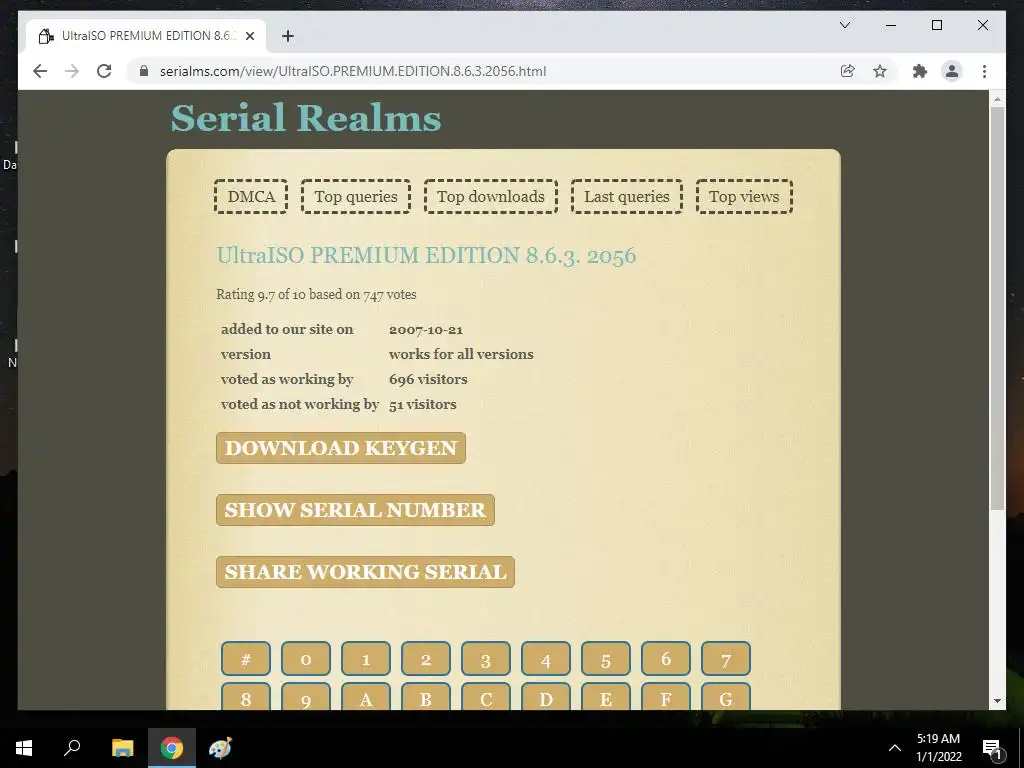Close the UltraISO PREMIUM EDITION tab
The image size is (1024, 768).
(249, 36)
